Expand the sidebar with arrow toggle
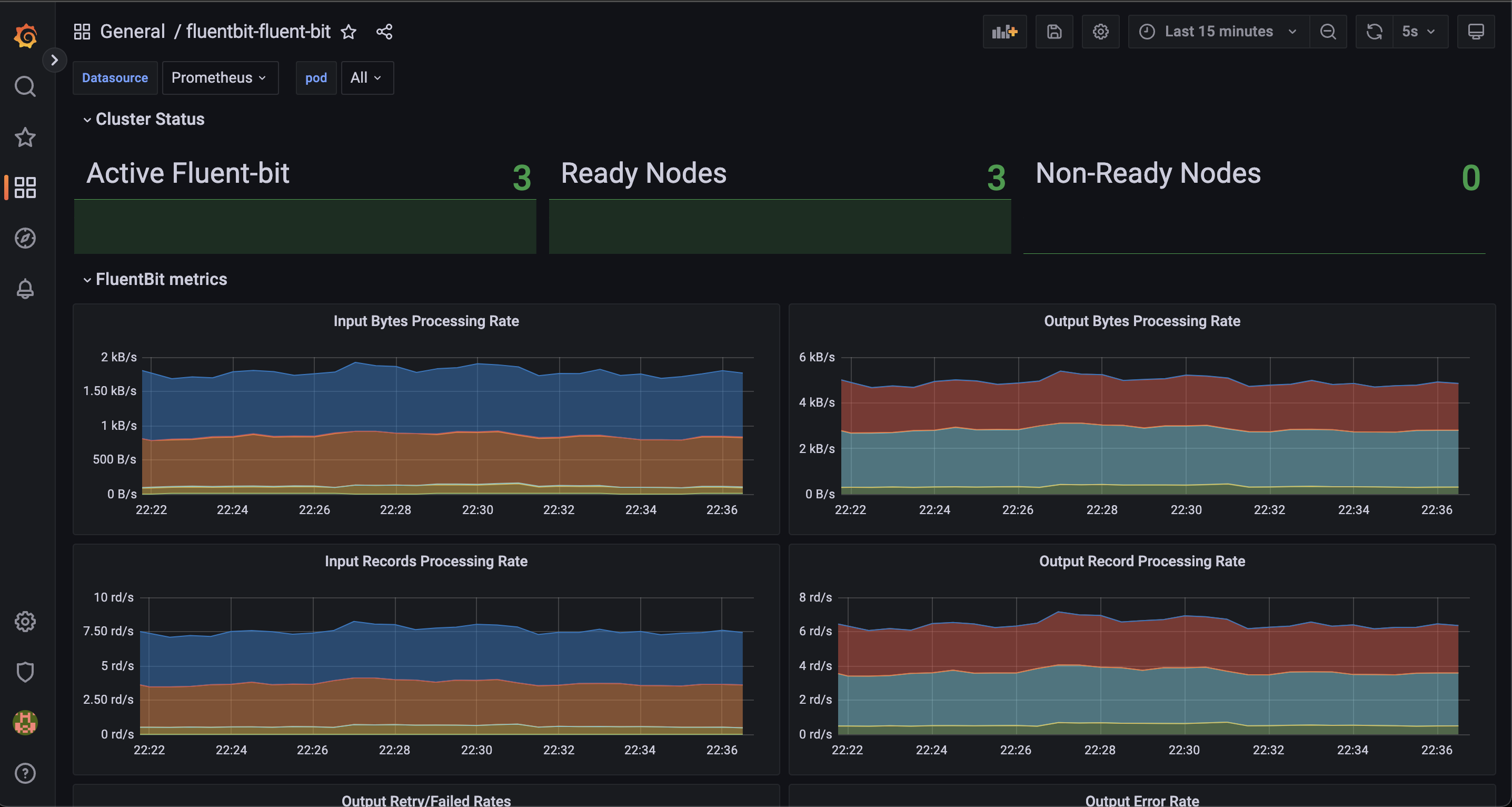 pyautogui.click(x=55, y=60)
